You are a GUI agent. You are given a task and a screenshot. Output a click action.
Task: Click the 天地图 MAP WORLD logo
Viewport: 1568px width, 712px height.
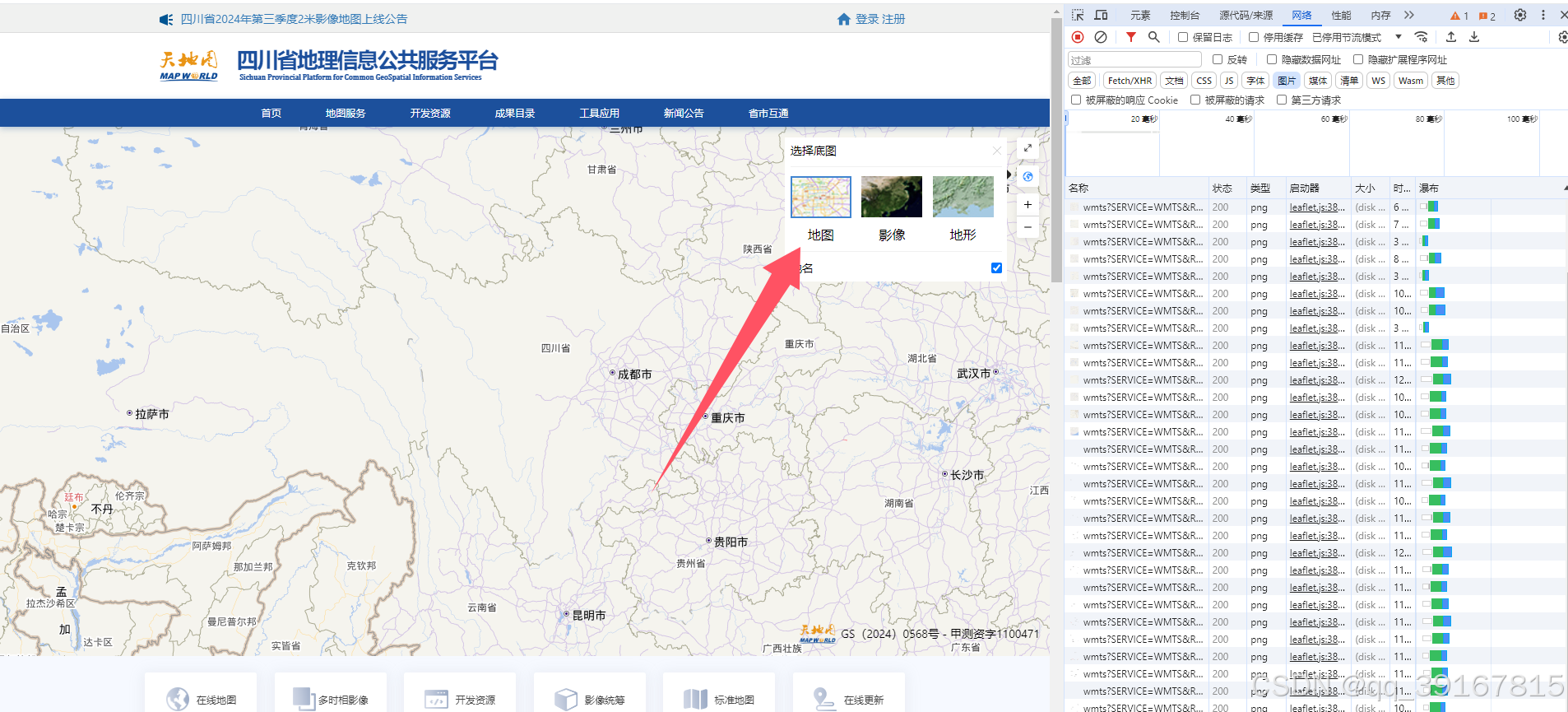[x=188, y=66]
